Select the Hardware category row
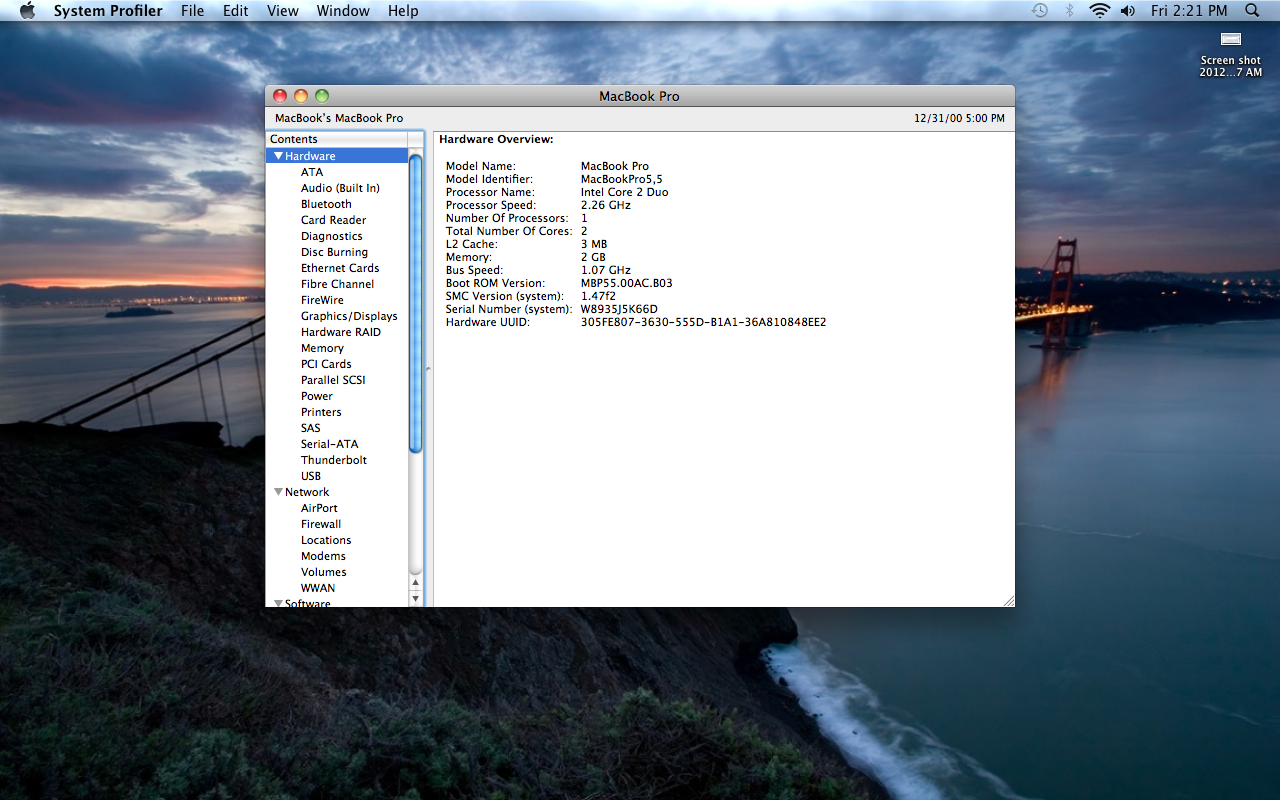 (x=337, y=156)
